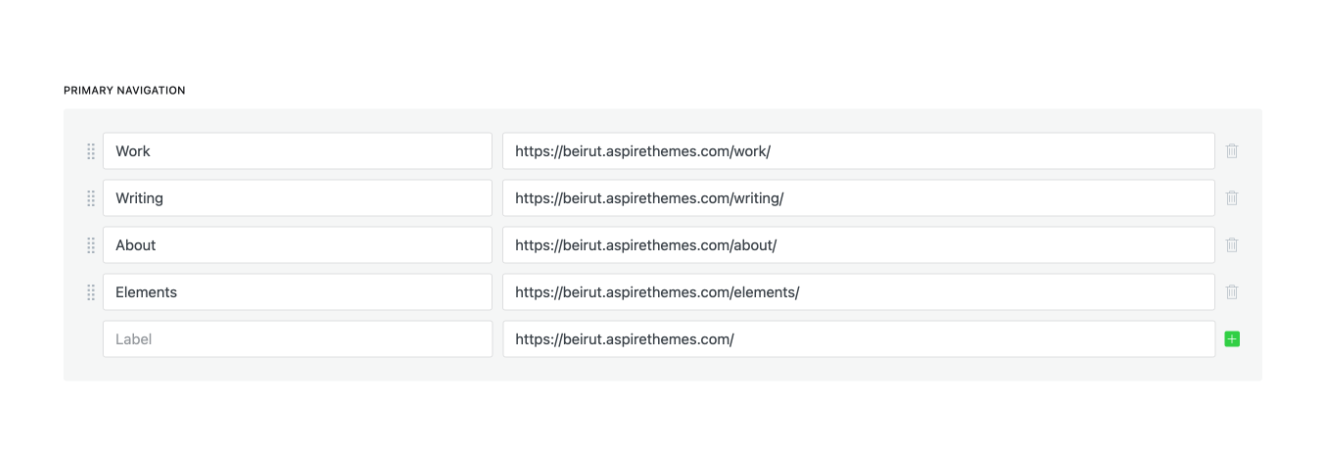Click the Primary Navigation heading
The height and width of the screenshot is (470, 1336).
tap(124, 90)
